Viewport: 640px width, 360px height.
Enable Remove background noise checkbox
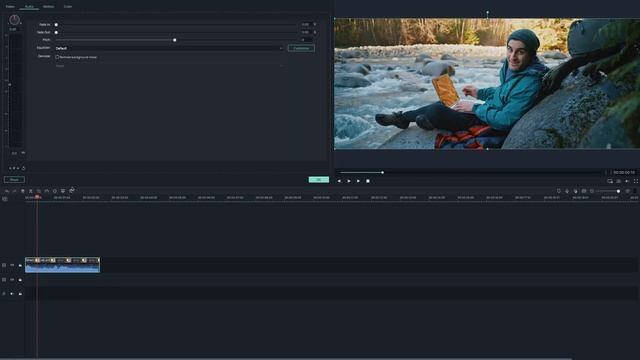[x=57, y=57]
